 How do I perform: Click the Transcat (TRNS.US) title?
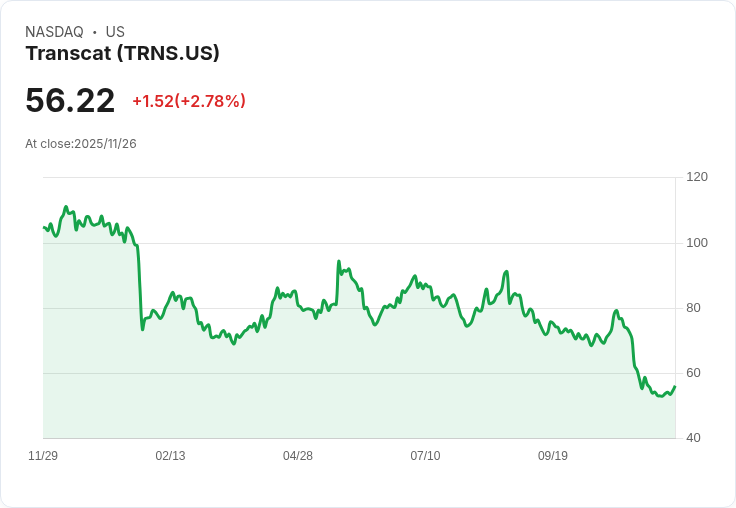tap(123, 54)
